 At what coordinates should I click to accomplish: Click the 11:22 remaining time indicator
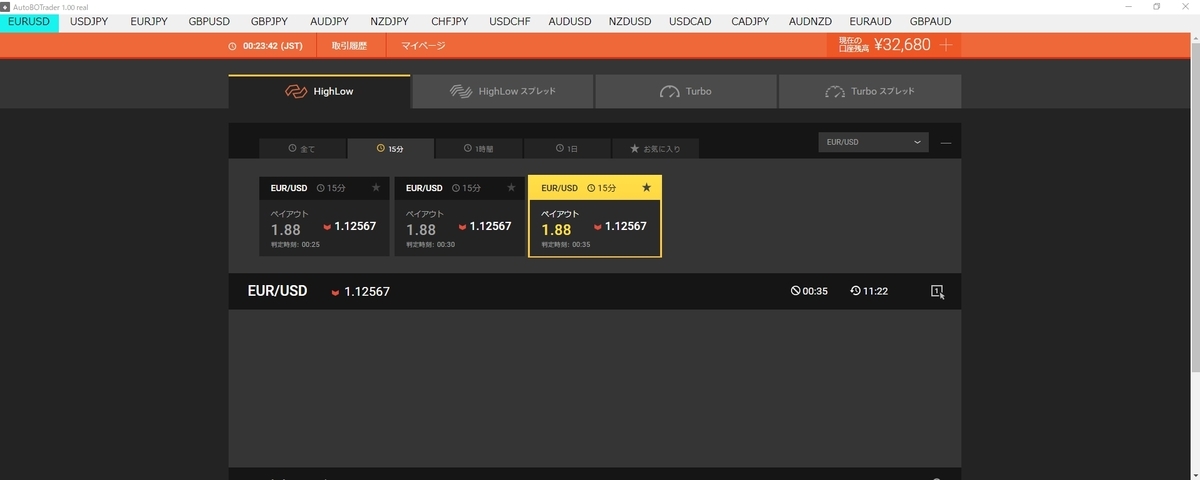click(869, 291)
